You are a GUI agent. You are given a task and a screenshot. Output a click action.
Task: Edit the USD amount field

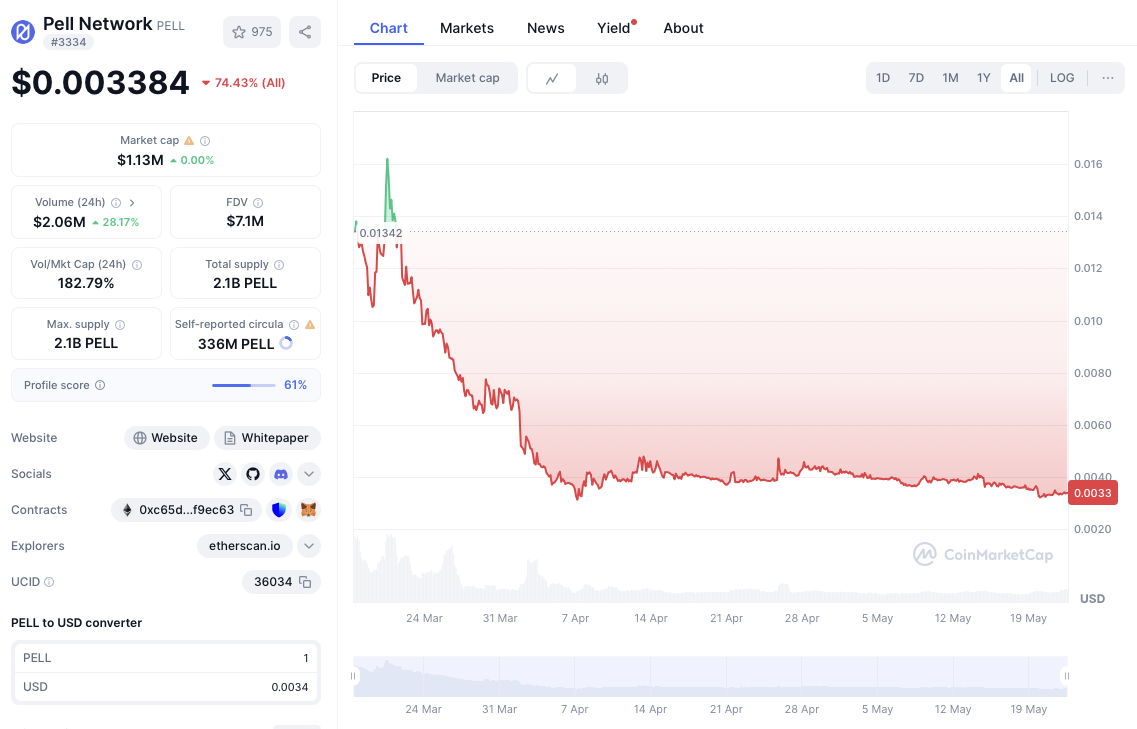[166, 687]
